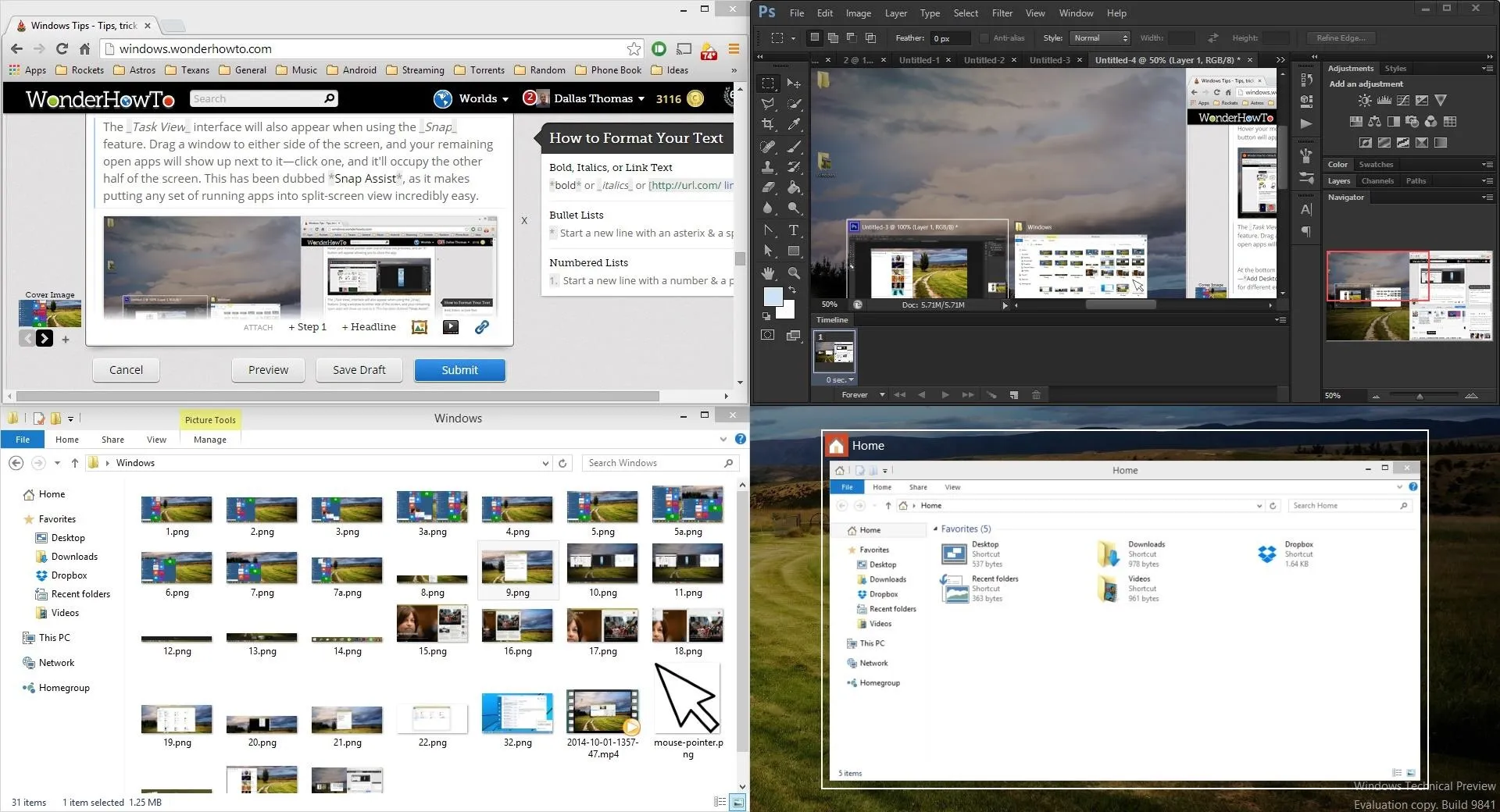Pick the Clone Stamp tool
1500x812 pixels.
pyautogui.click(x=768, y=166)
